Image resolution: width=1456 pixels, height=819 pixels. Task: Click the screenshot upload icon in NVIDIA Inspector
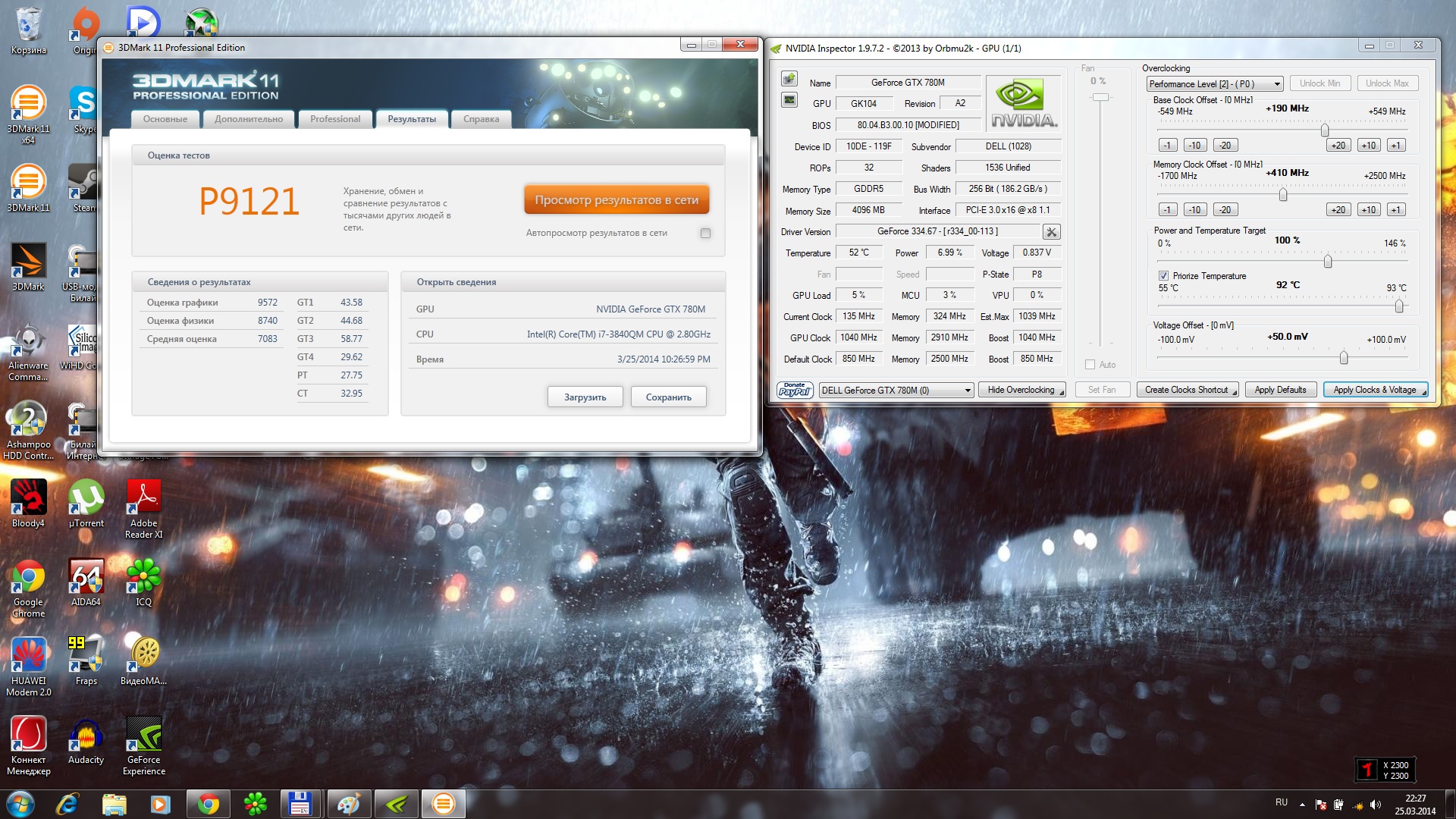(x=789, y=79)
